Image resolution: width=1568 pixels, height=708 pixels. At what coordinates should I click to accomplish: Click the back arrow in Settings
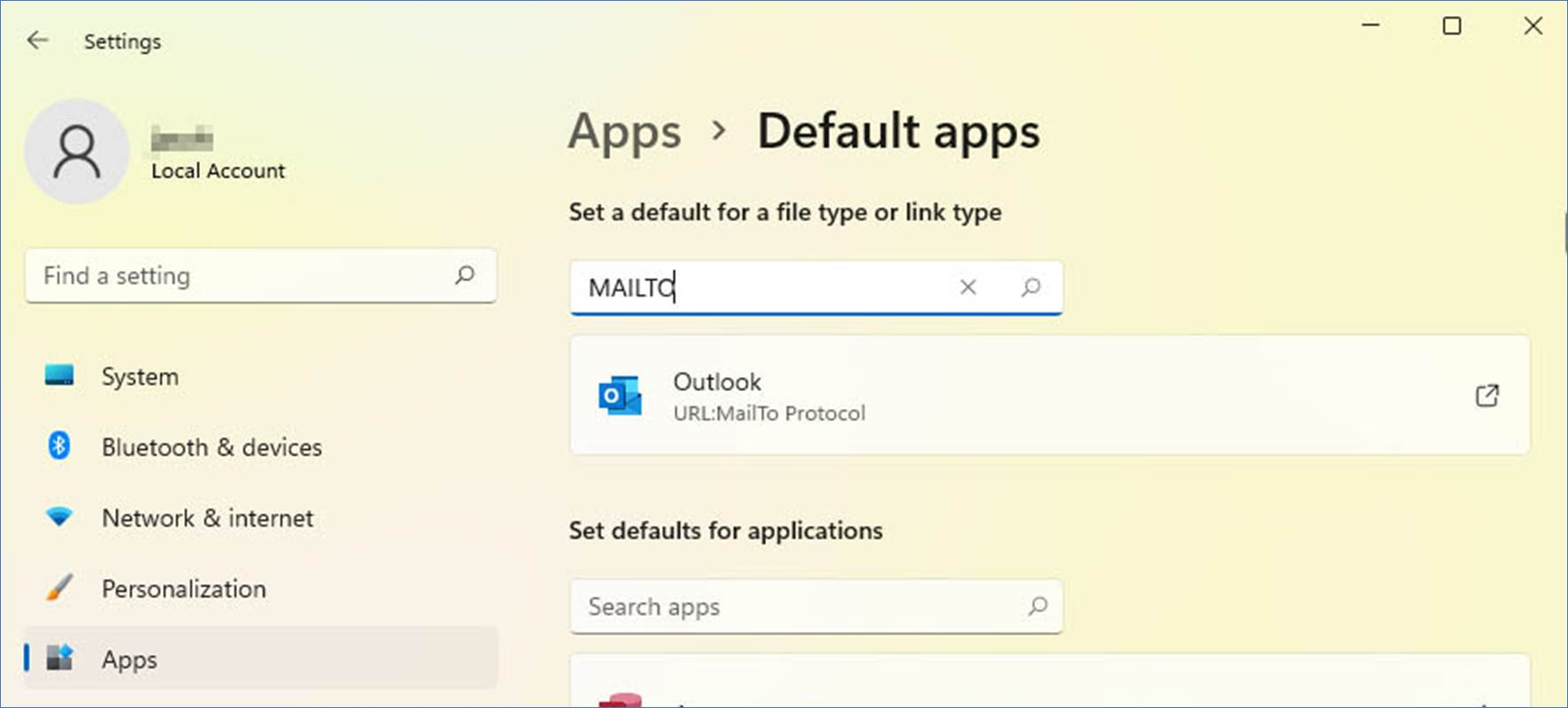[x=37, y=41]
